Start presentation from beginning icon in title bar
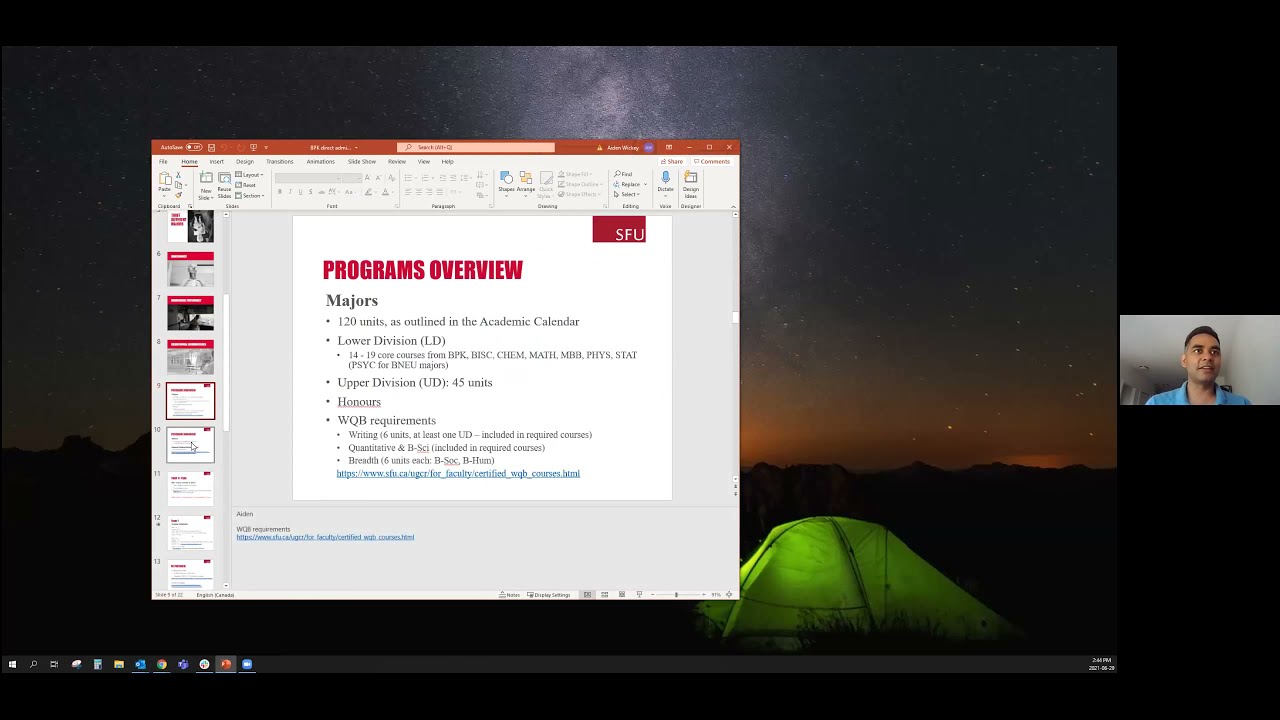Image resolution: width=1280 pixels, height=720 pixels. coord(253,147)
